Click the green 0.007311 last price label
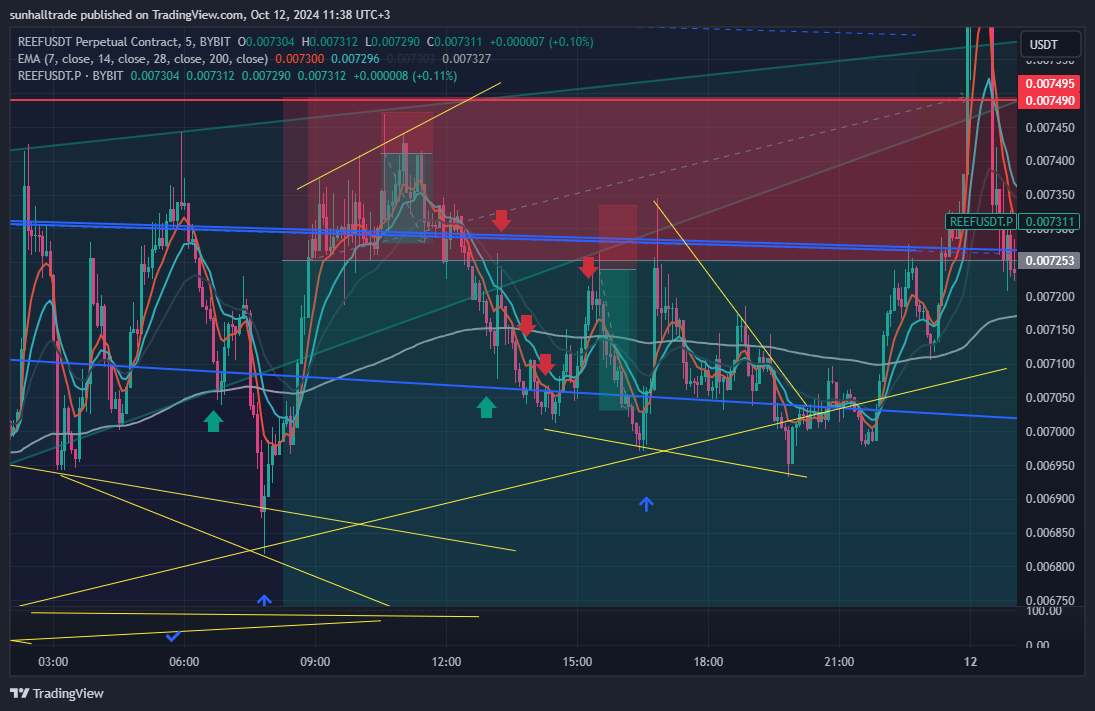Screen dimensions: 1095x711 pos(1050,222)
